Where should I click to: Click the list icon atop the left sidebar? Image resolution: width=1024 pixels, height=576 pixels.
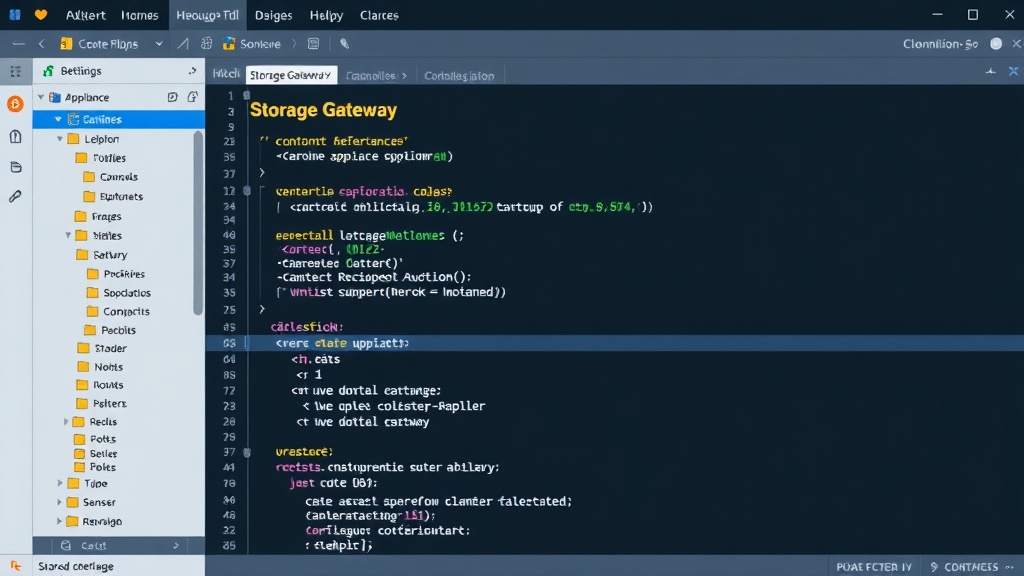16,71
